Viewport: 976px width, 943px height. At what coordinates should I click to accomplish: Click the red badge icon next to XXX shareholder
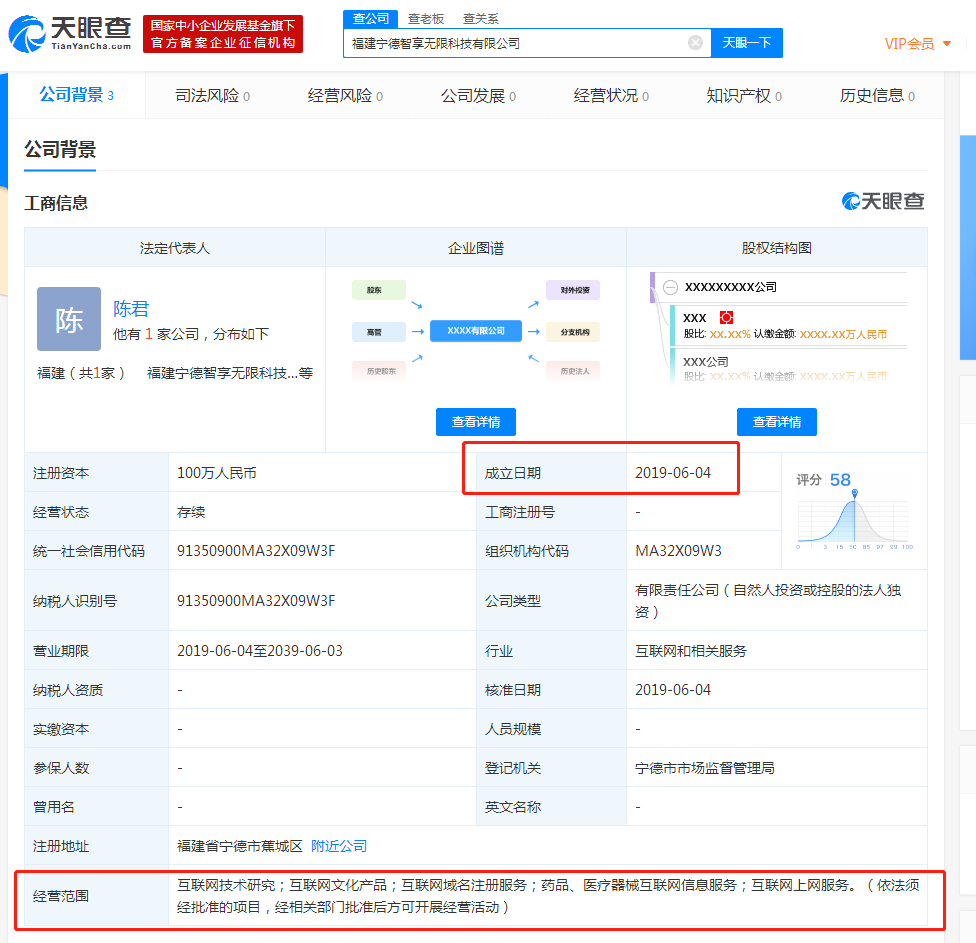click(727, 317)
